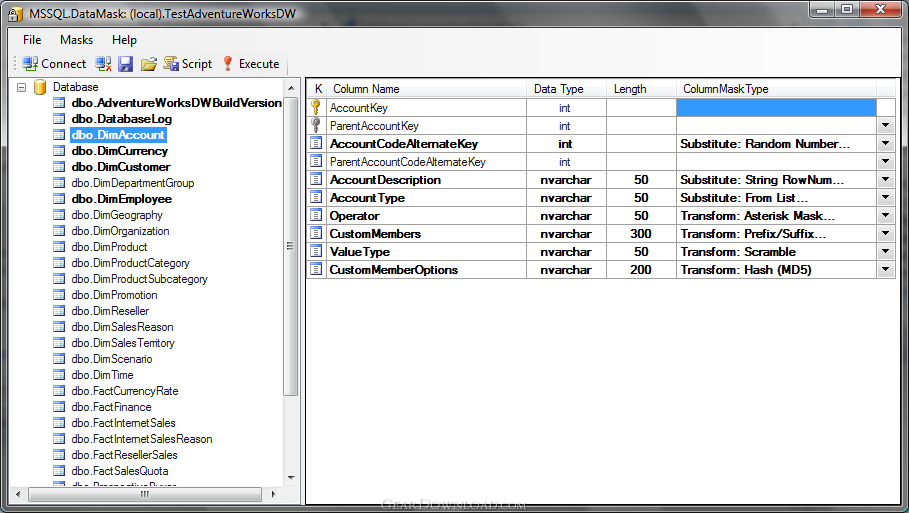The width and height of the screenshot is (909, 513).
Task: Open mask dropdown for ValueType
Action: [x=885, y=251]
